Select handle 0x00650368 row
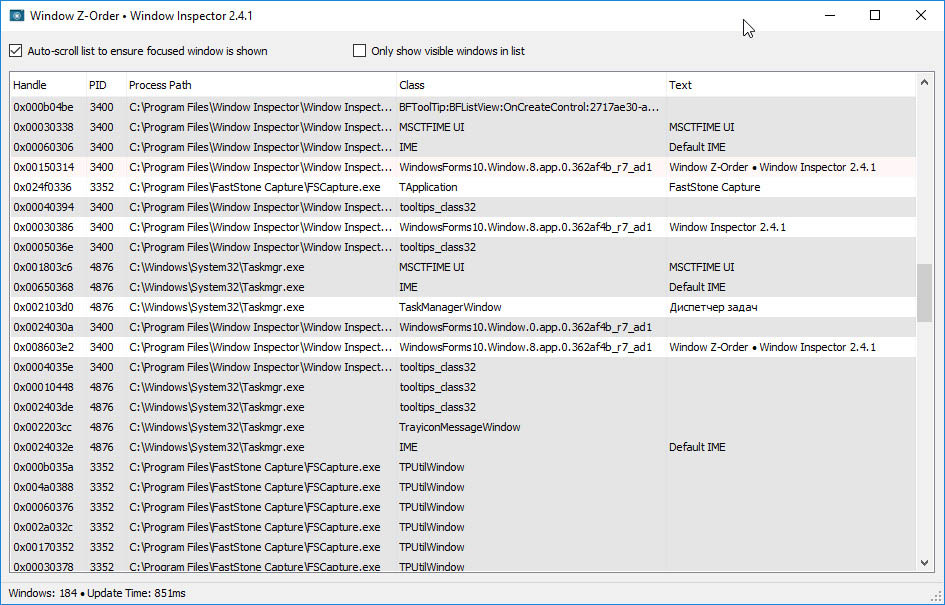This screenshot has height=605, width=945. [463, 287]
